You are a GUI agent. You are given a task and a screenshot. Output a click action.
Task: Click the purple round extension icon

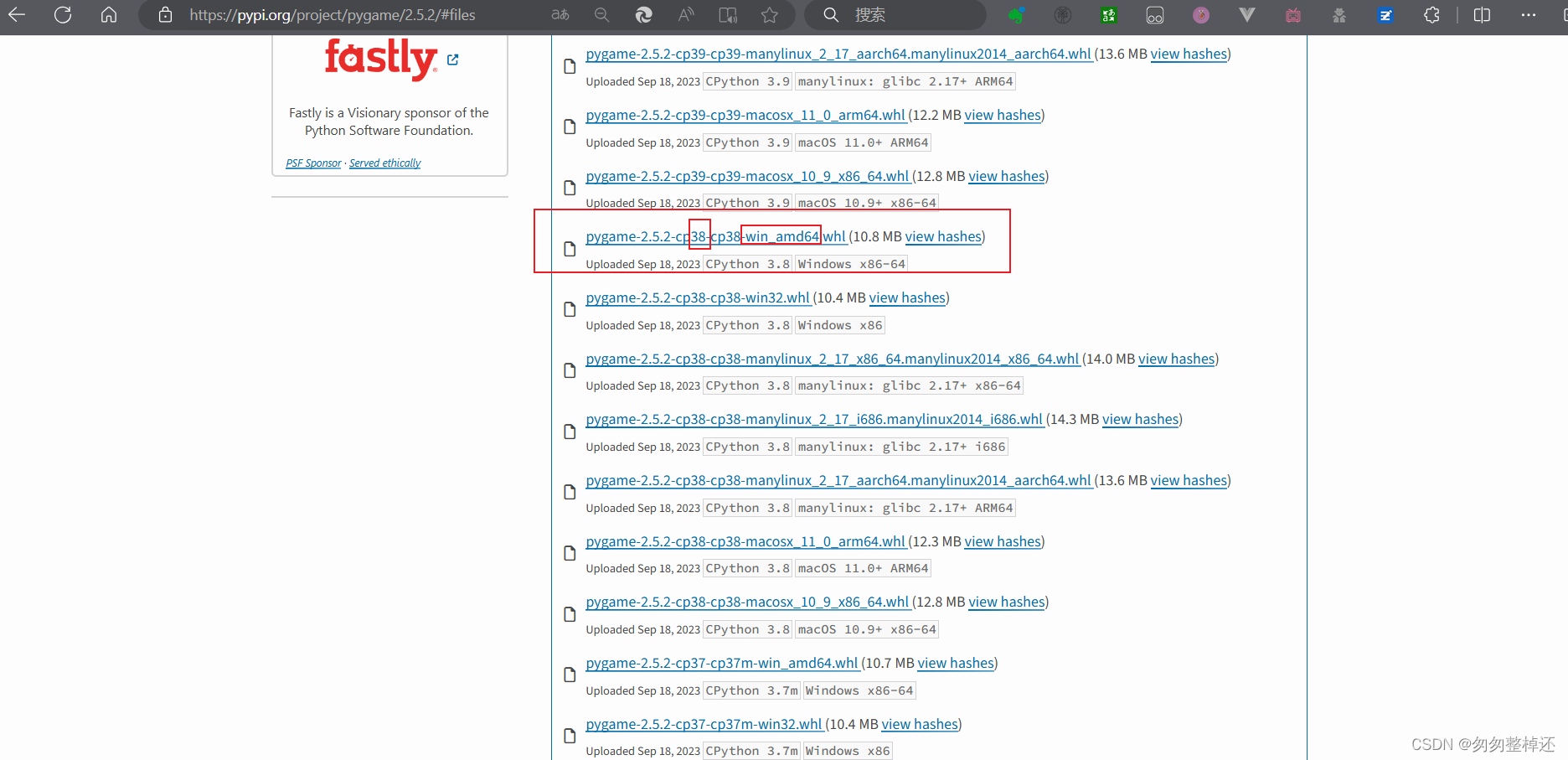tap(1201, 15)
